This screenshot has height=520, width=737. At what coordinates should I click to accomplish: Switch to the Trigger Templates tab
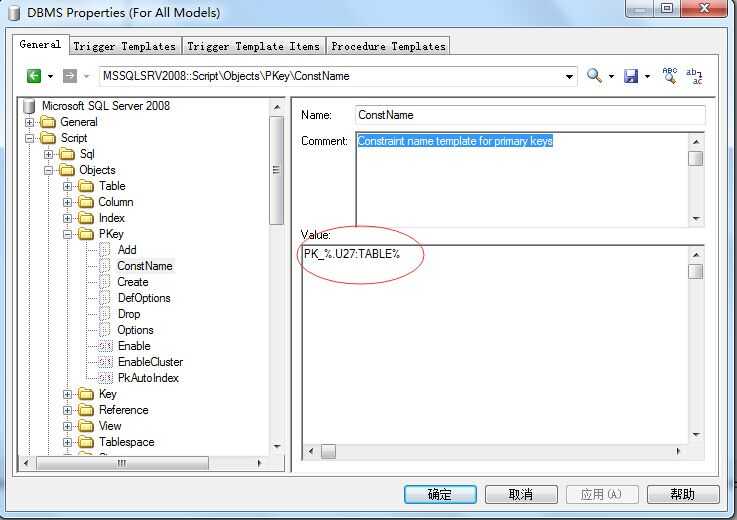pyautogui.click(x=125, y=47)
